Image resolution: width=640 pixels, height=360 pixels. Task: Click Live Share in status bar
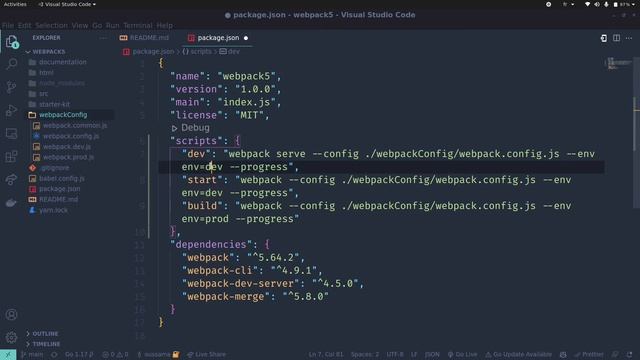click(207, 355)
